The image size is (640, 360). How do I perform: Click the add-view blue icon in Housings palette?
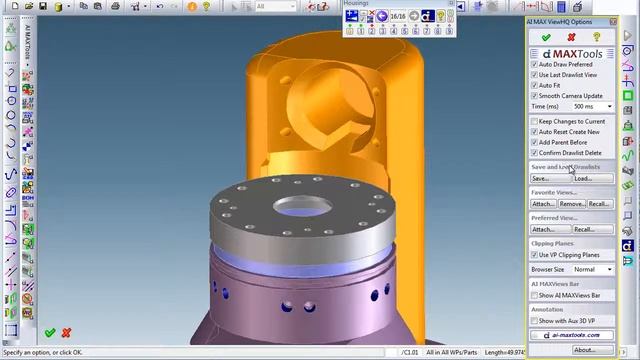click(x=351, y=16)
